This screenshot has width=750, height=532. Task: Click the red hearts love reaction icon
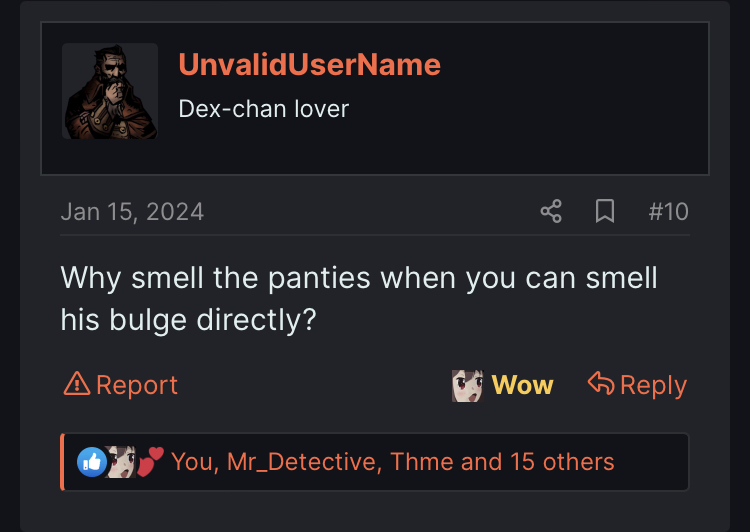(150, 461)
